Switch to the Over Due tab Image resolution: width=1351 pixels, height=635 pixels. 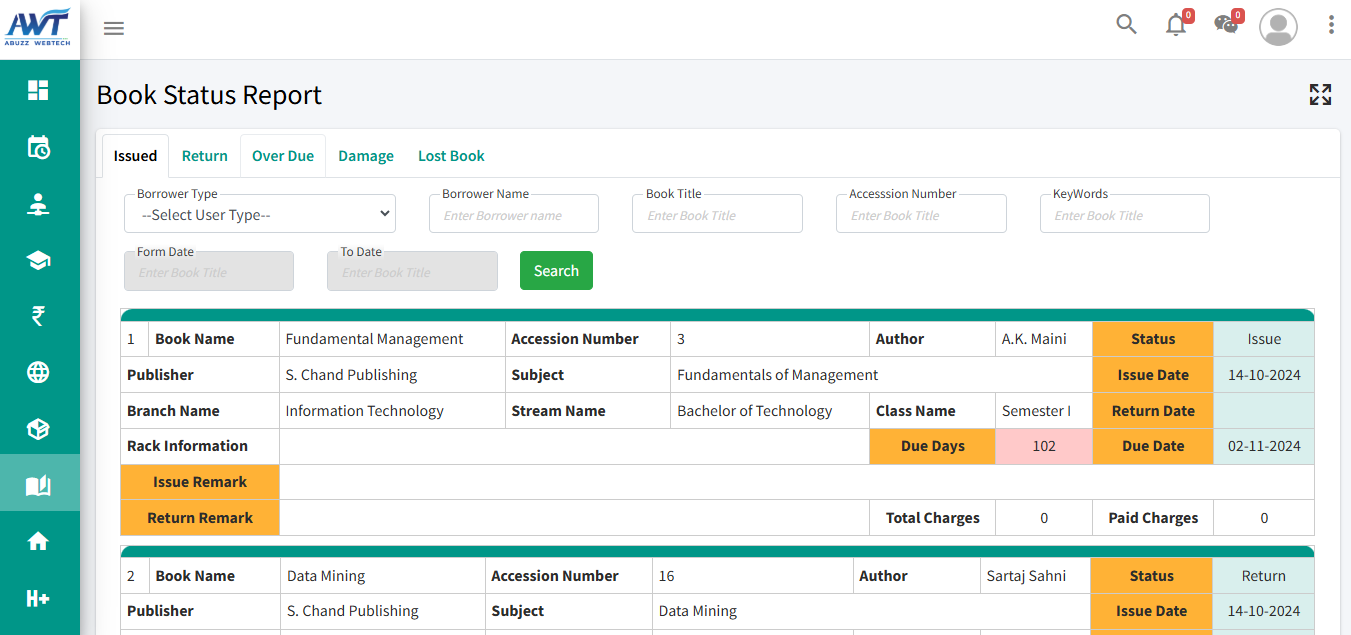pyautogui.click(x=283, y=156)
